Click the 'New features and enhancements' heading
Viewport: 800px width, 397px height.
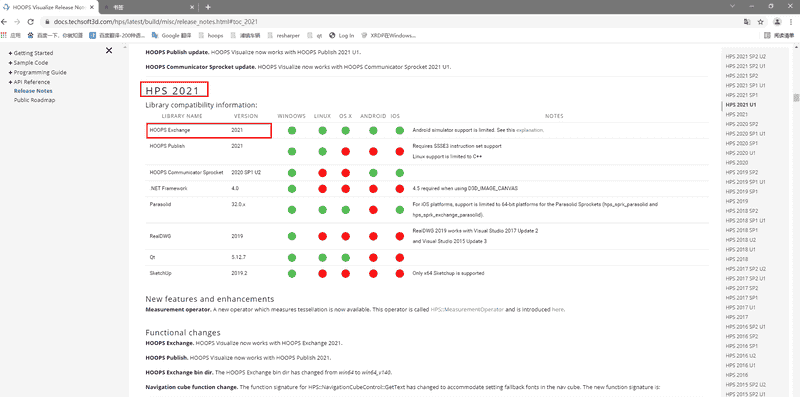click(x=210, y=299)
